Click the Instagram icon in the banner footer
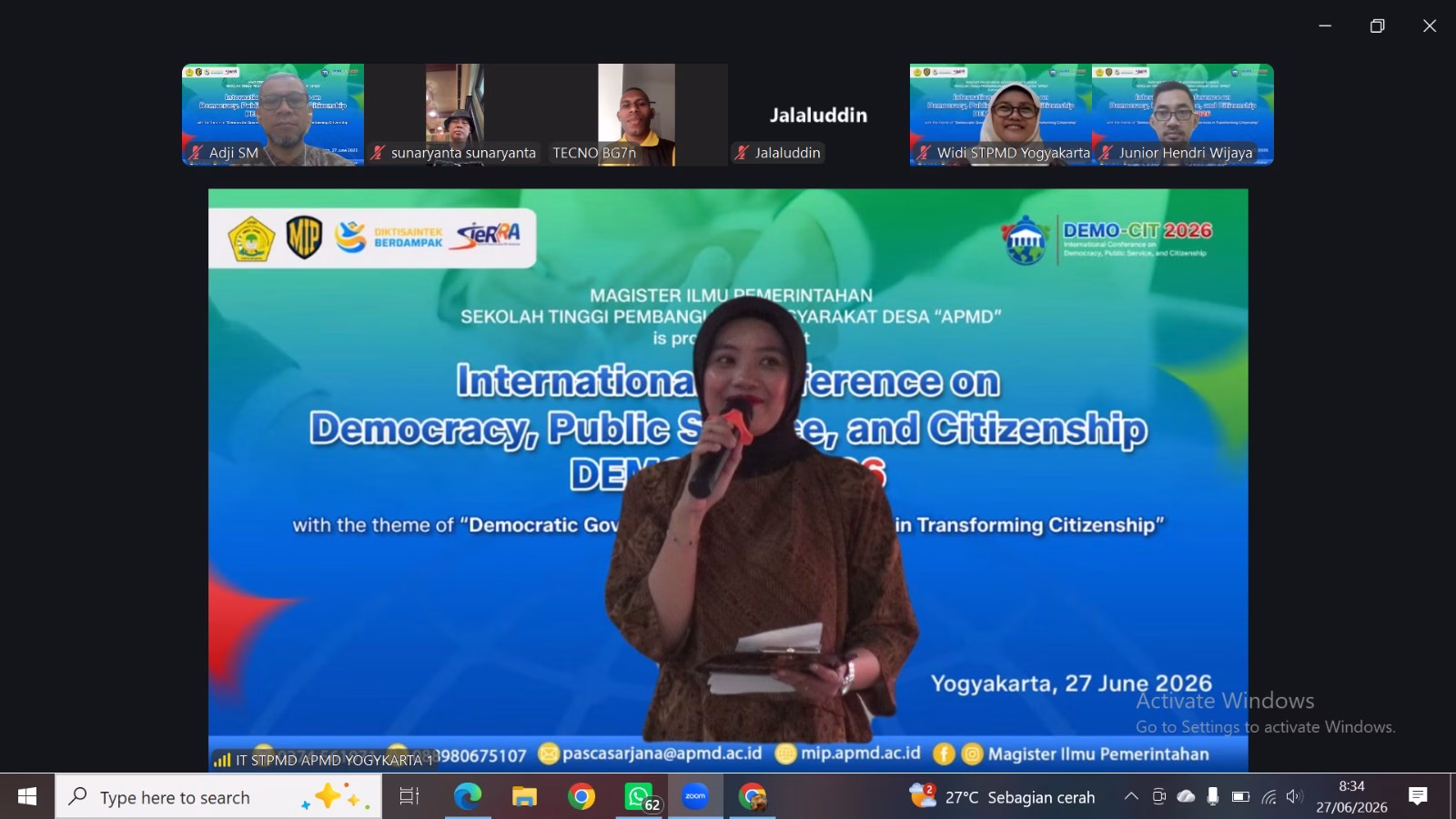Viewport: 1456px width, 819px height. [972, 753]
